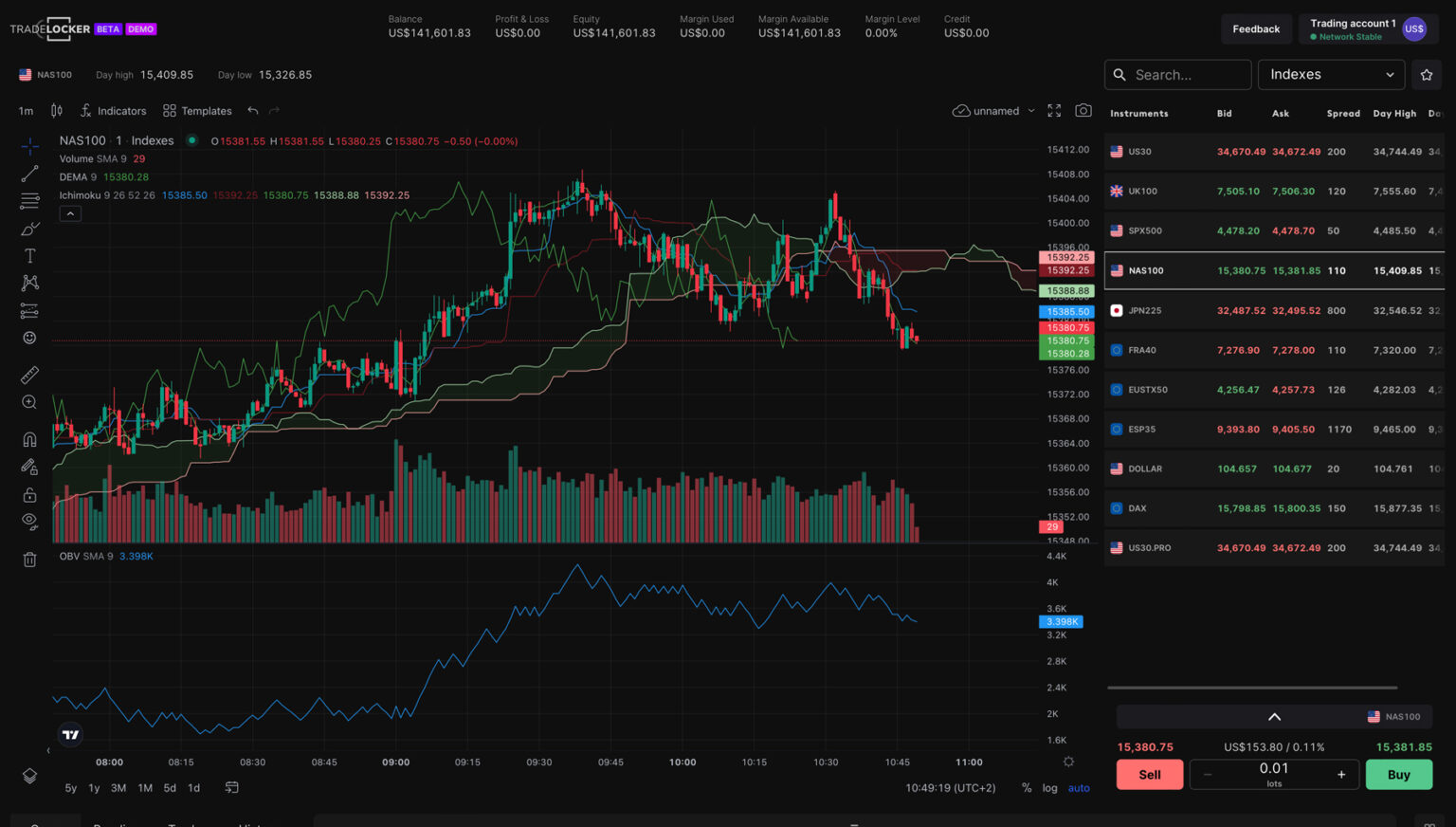The width and height of the screenshot is (1456, 827).
Task: Switch chart range to 1d
Action: click(193, 787)
